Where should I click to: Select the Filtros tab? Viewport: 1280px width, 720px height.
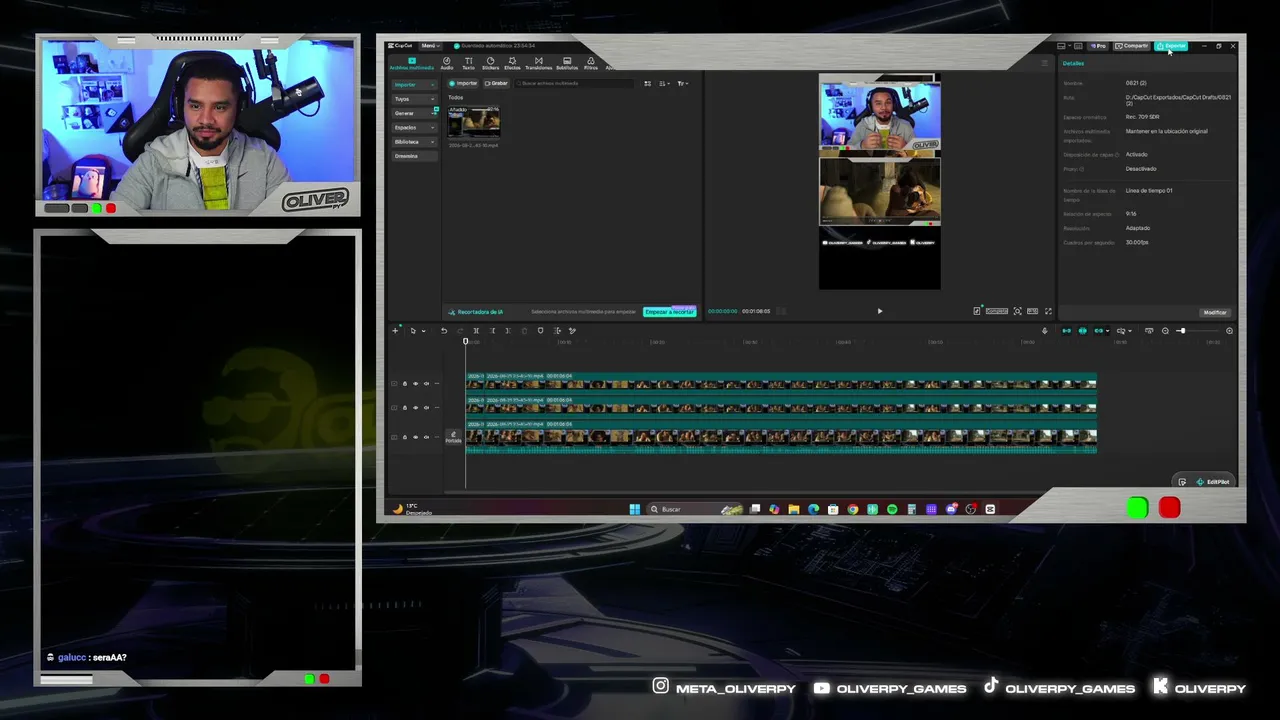pyautogui.click(x=591, y=63)
